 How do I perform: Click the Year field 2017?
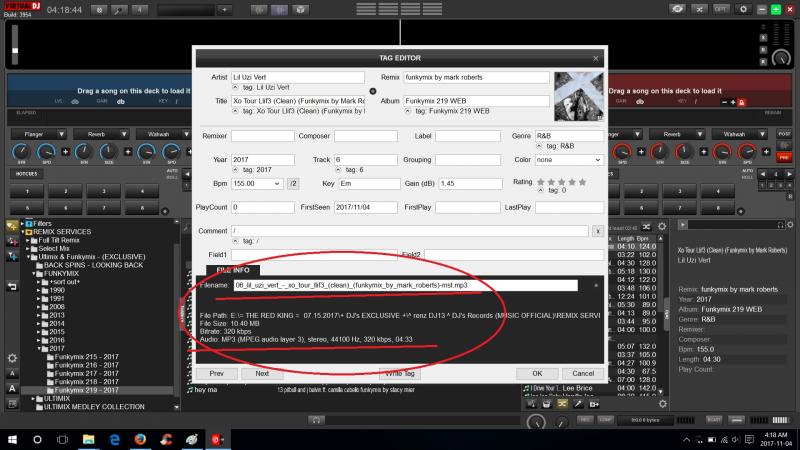263,160
